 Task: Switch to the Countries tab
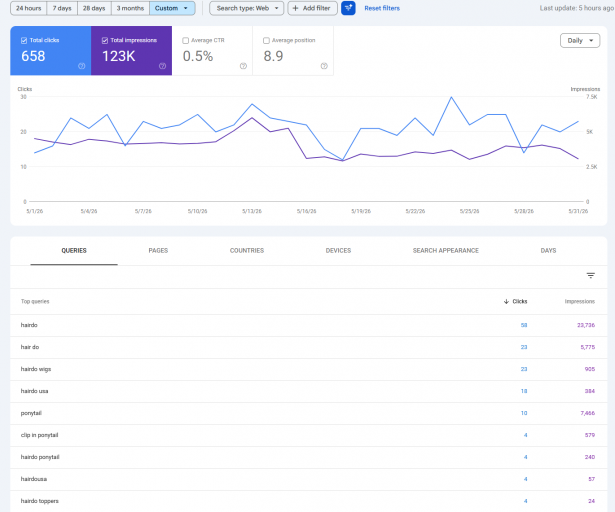tap(247, 251)
